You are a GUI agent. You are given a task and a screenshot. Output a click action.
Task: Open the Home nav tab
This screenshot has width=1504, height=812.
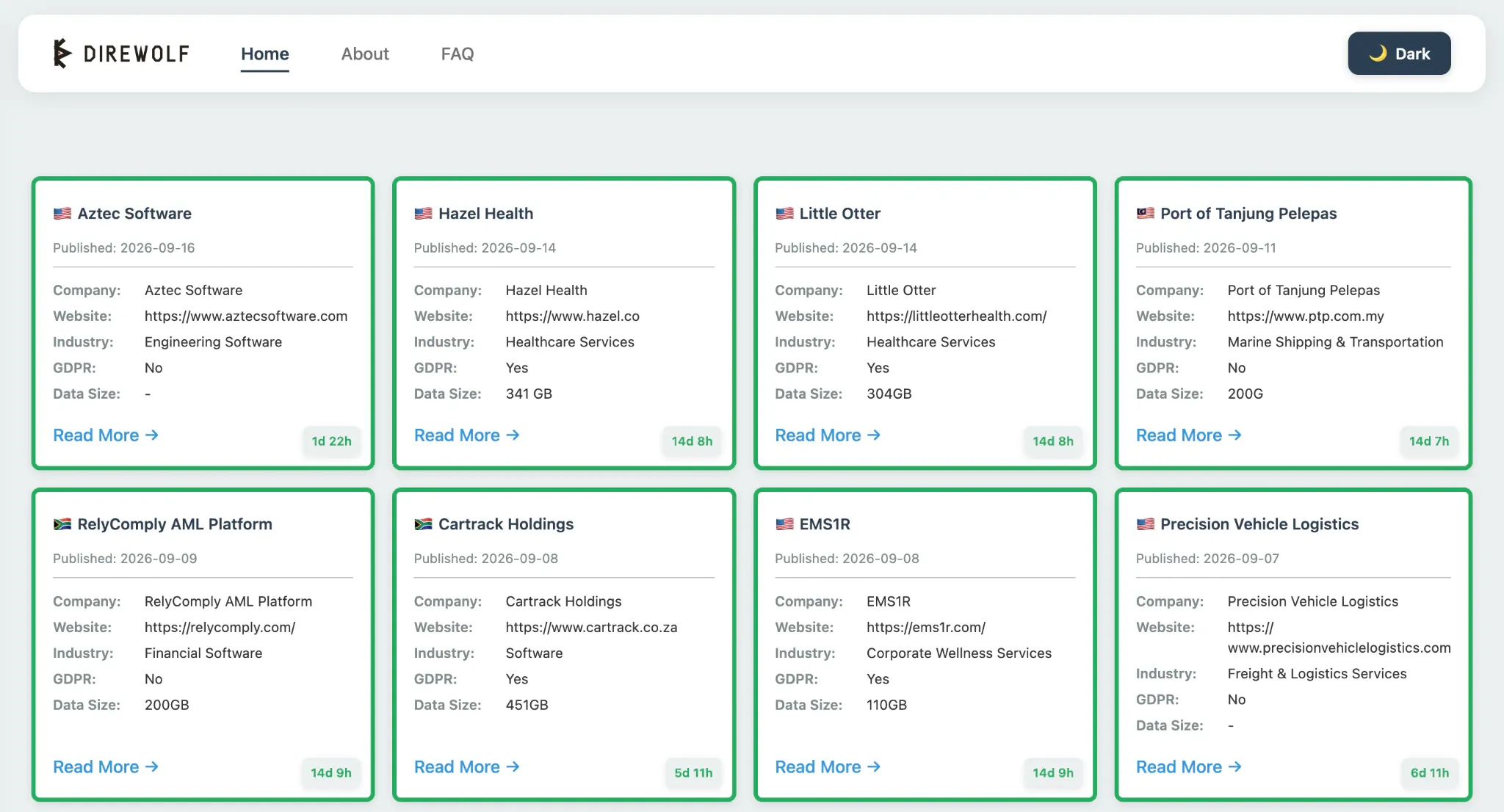point(265,54)
